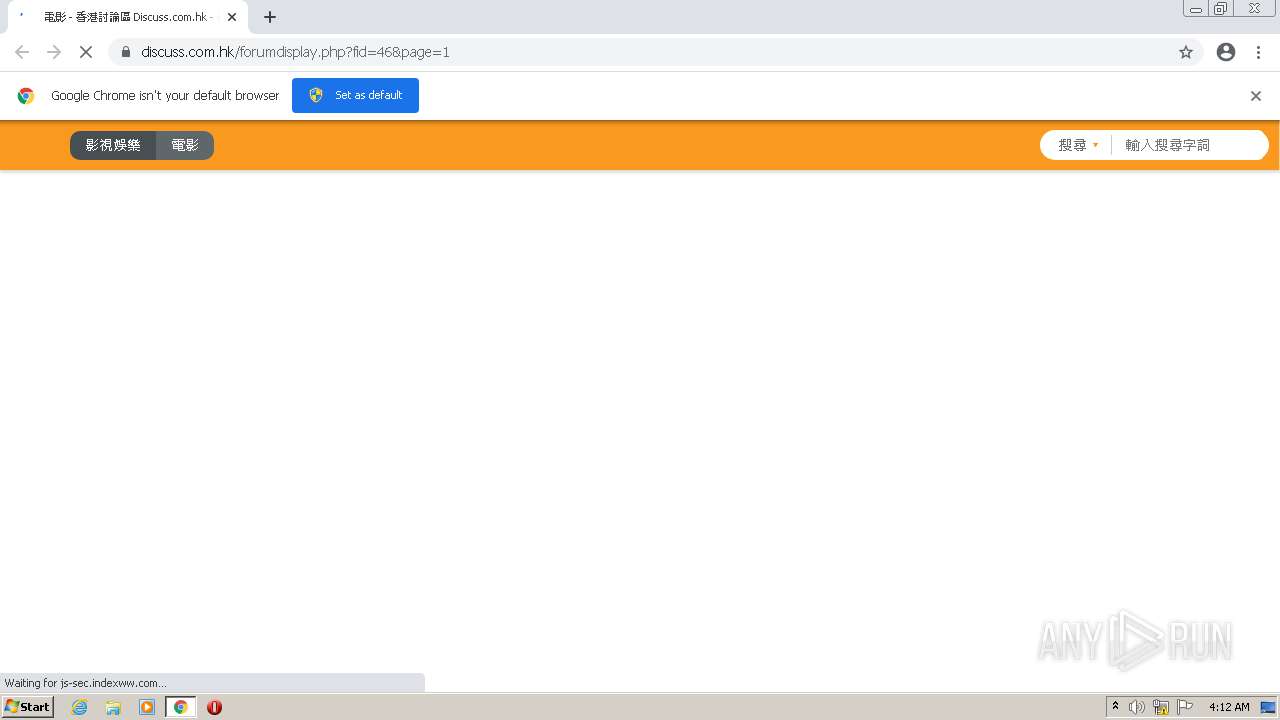The width and height of the screenshot is (1280, 720).
Task: Dismiss the default browser notification bar
Action: (x=1256, y=96)
